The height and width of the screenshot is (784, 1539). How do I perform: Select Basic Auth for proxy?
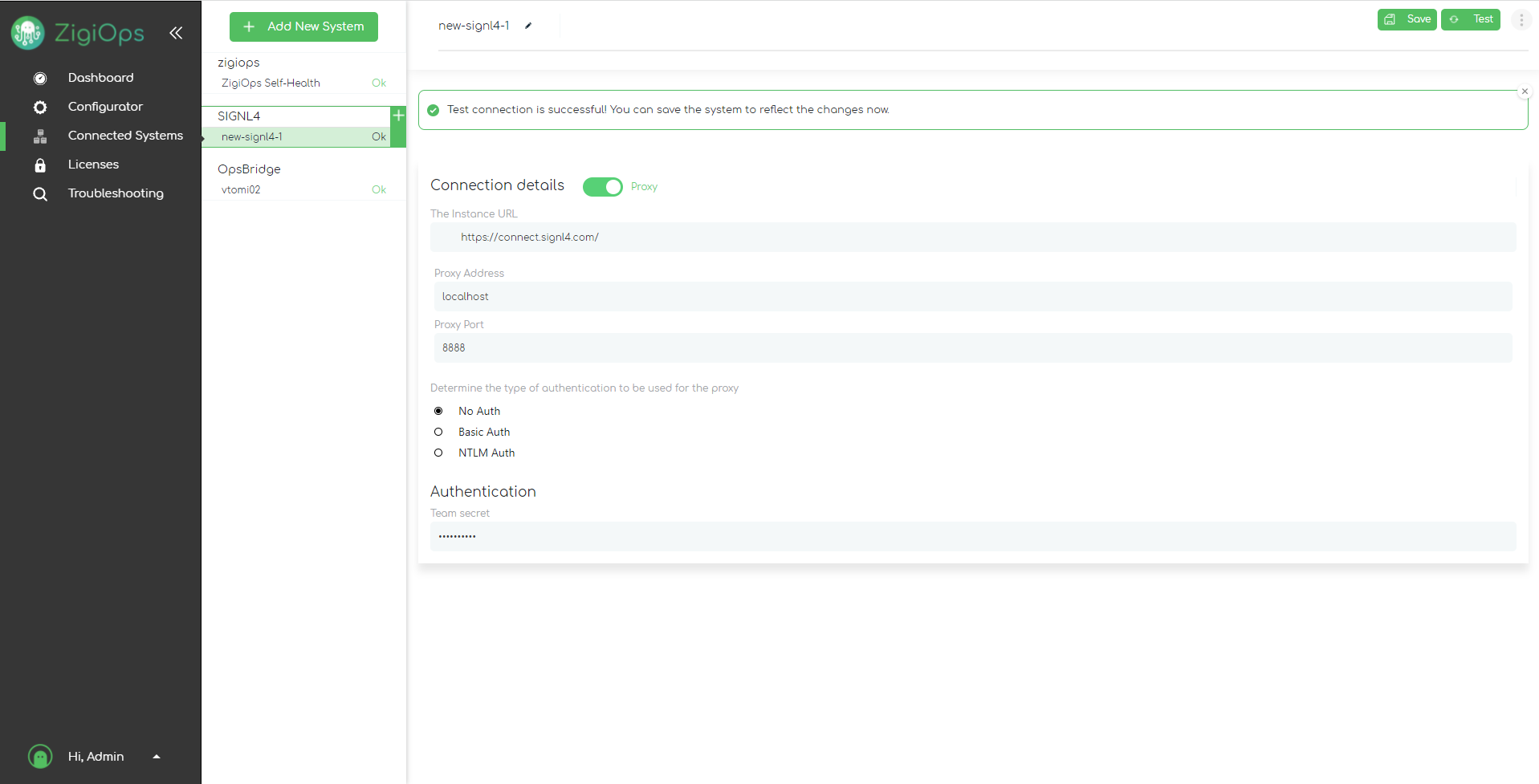coord(438,432)
